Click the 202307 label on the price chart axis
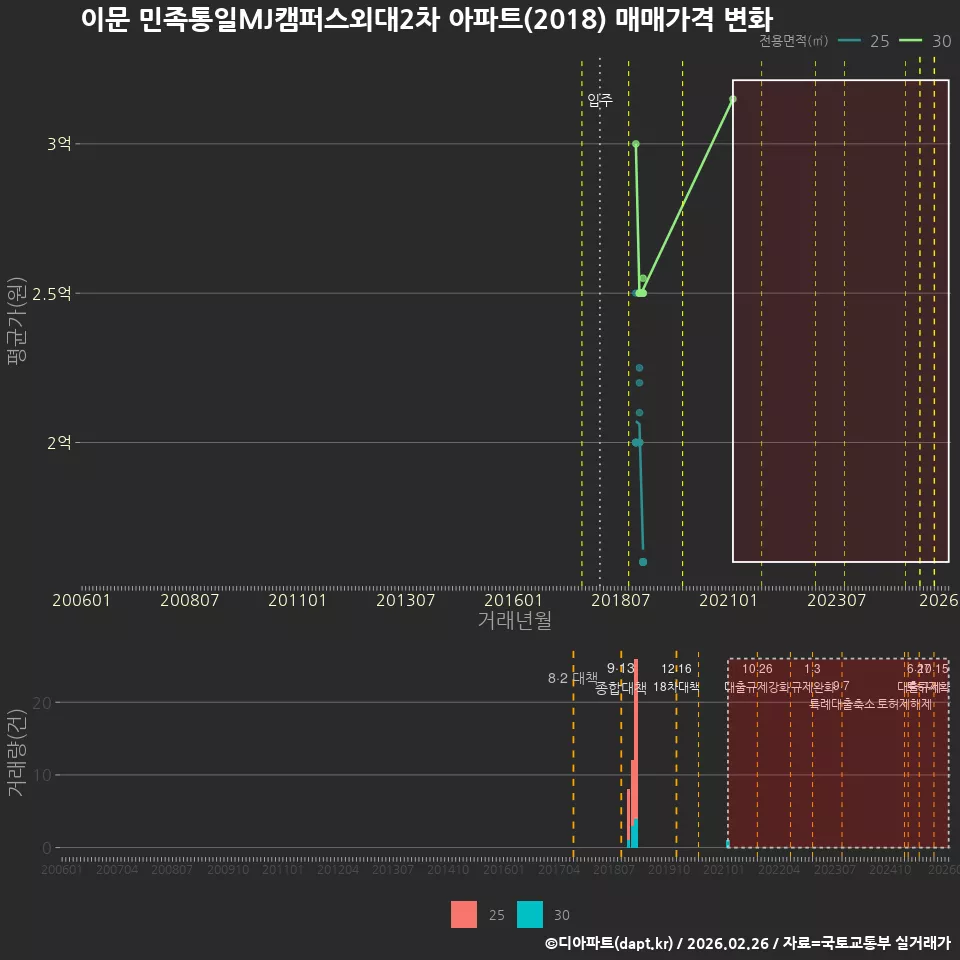 (x=836, y=600)
